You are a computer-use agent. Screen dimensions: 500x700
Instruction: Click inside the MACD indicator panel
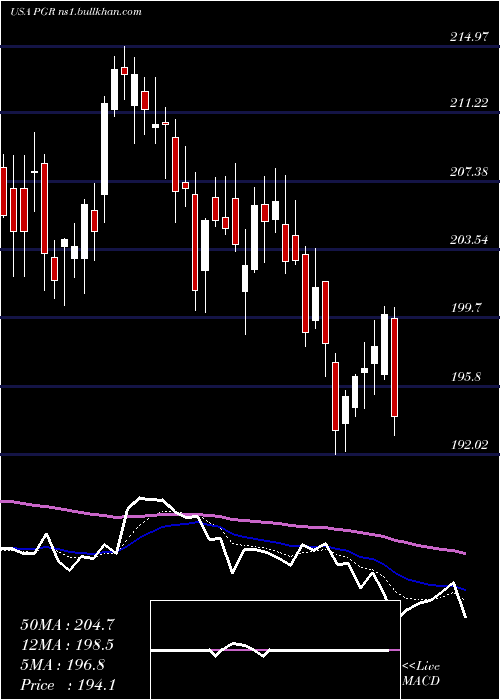coord(275,650)
